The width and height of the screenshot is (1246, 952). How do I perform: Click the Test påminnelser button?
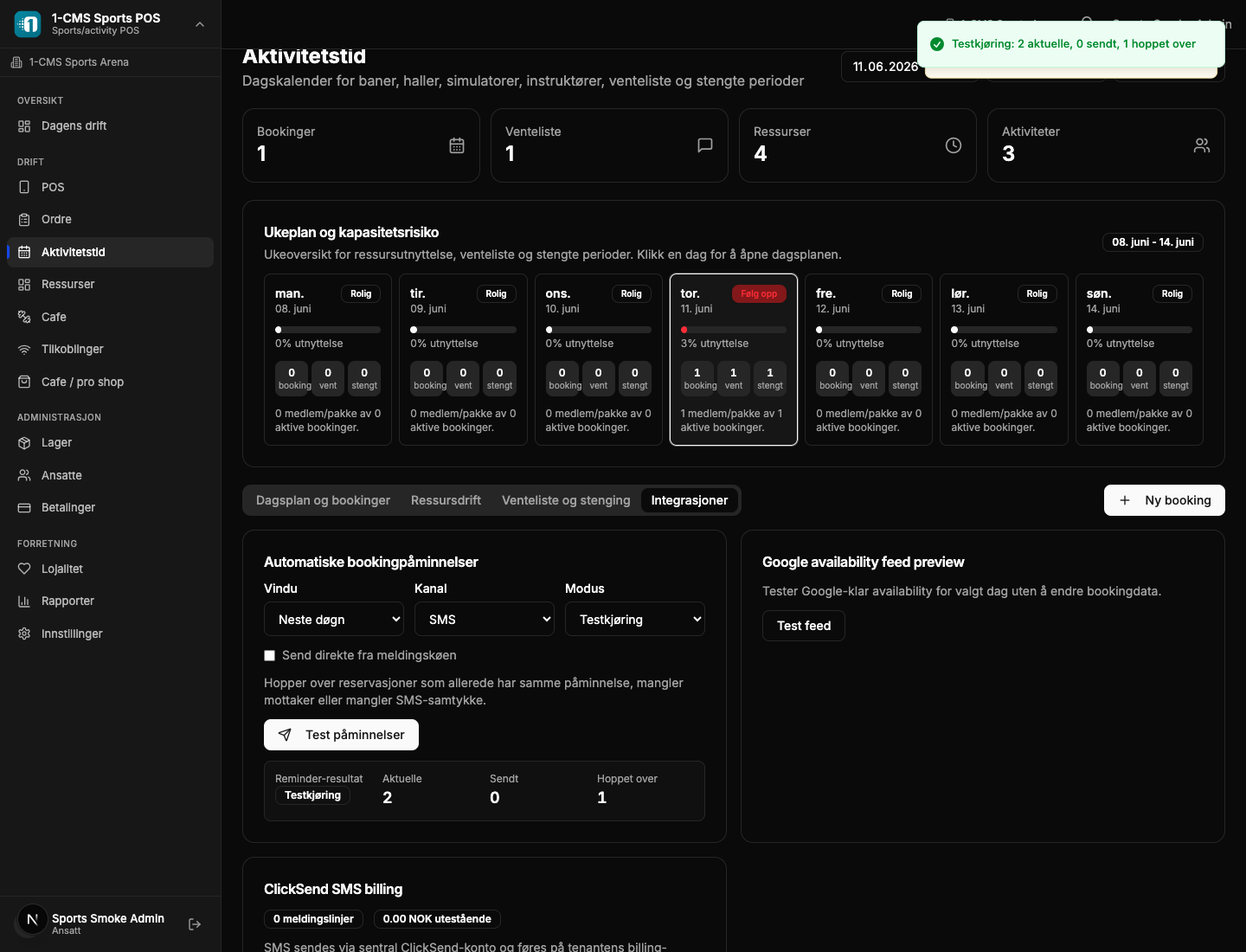click(x=341, y=735)
